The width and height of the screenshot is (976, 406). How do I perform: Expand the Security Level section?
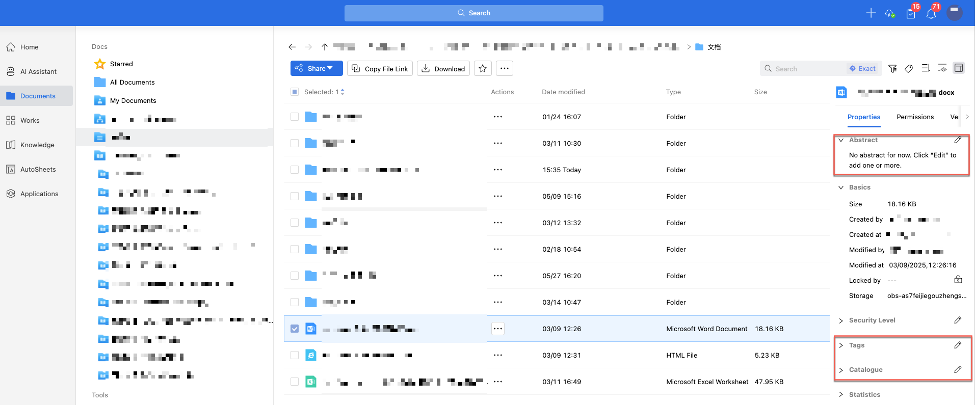coord(871,320)
